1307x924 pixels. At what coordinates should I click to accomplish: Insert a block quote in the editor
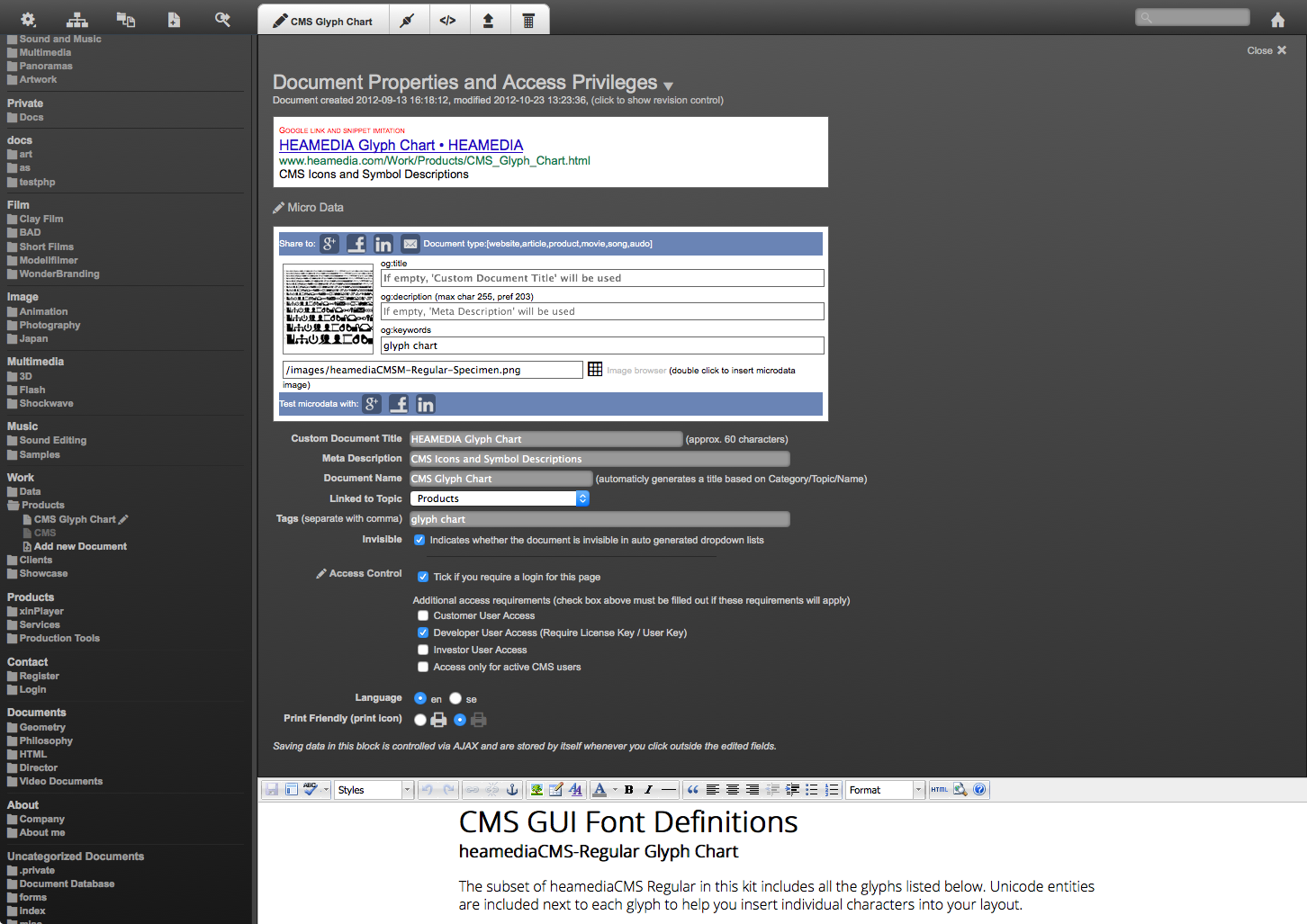692,790
